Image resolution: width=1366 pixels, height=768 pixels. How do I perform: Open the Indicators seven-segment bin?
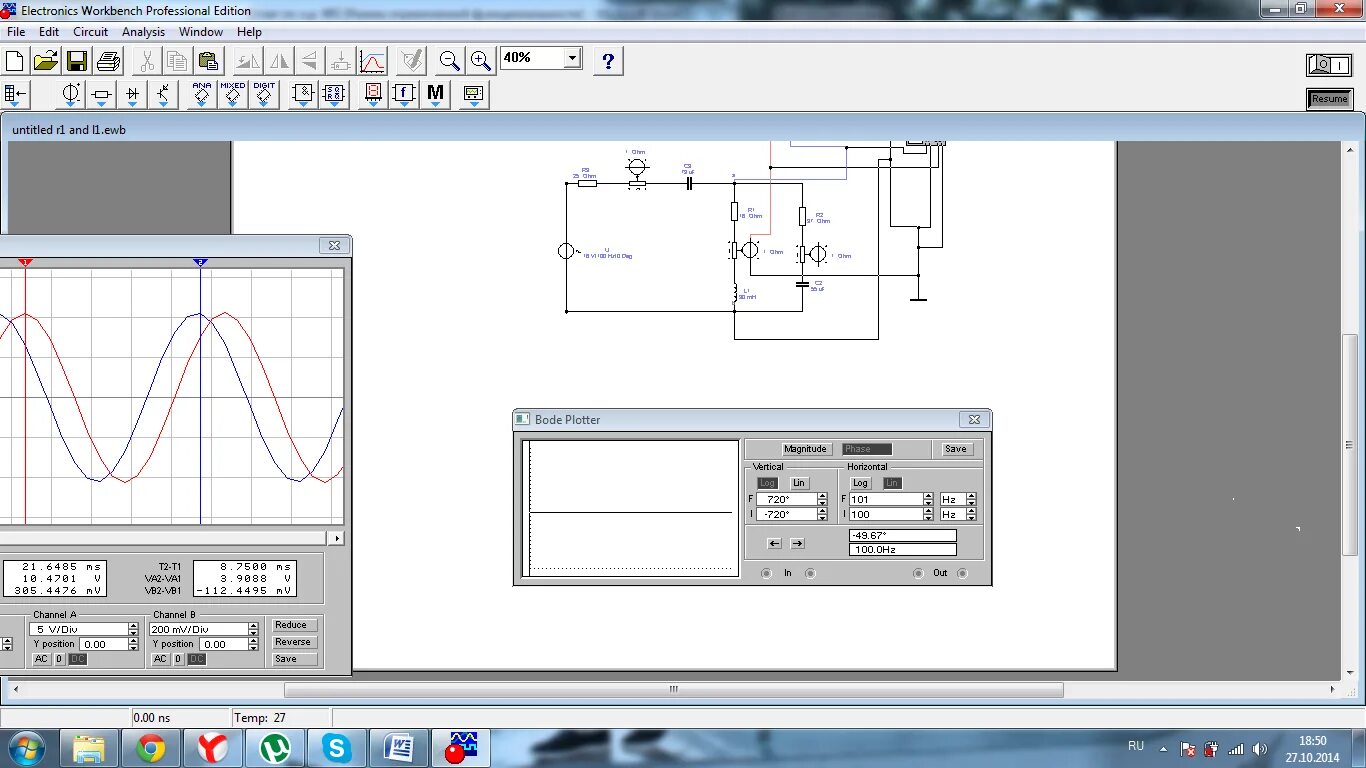(x=373, y=95)
